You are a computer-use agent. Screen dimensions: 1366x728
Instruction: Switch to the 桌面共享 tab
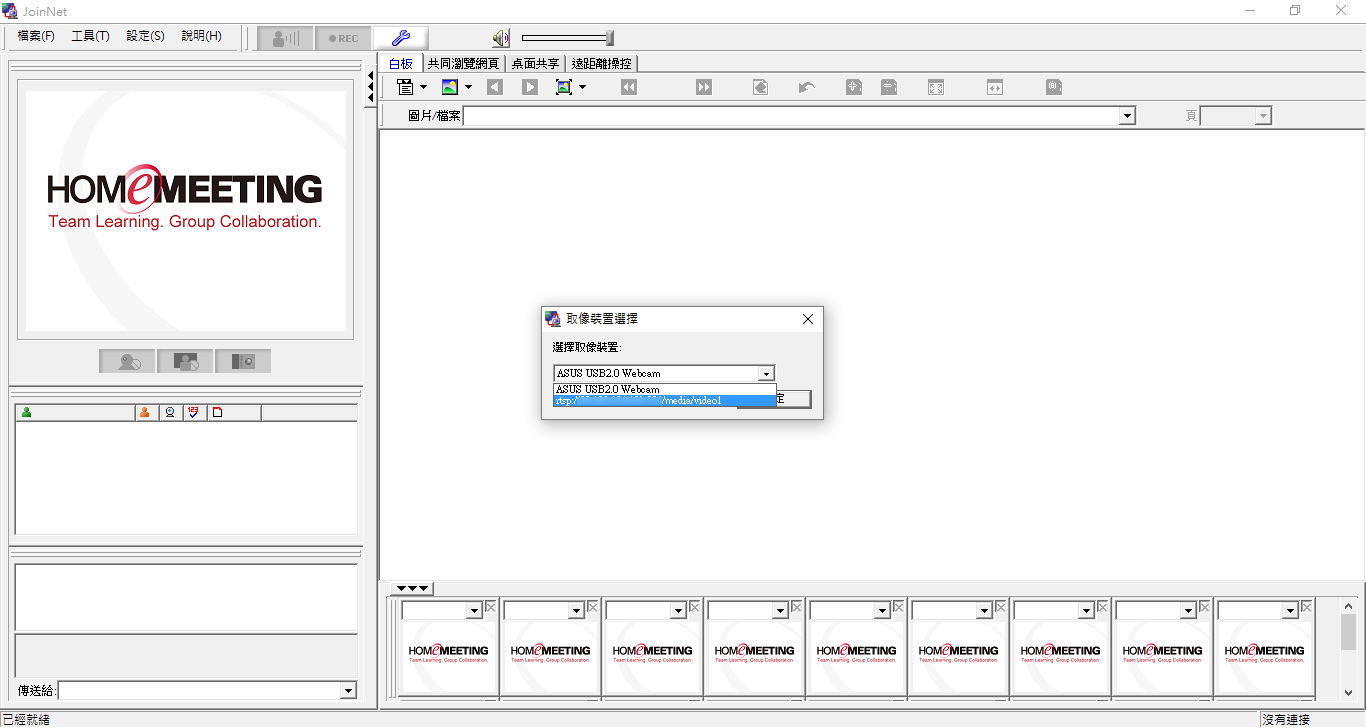(x=535, y=63)
